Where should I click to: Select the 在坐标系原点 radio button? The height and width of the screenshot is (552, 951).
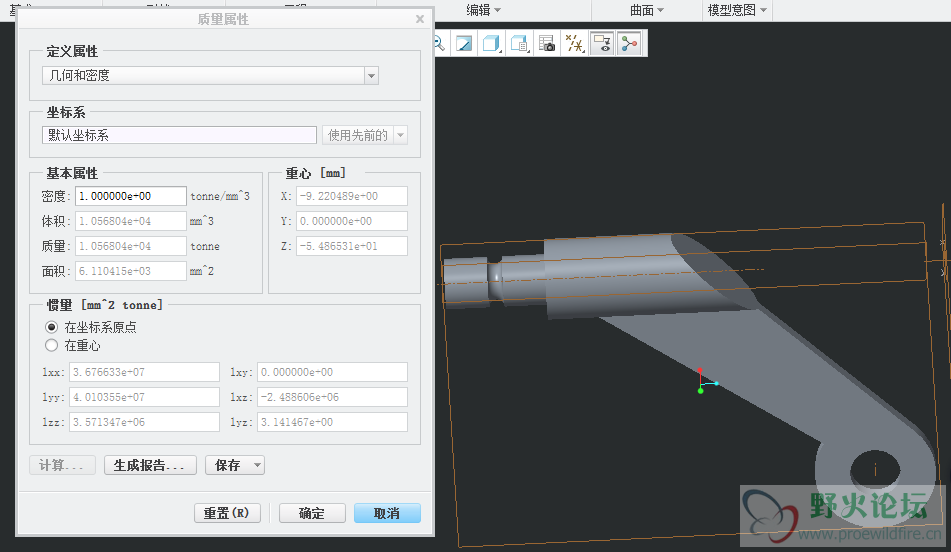tap(52, 327)
